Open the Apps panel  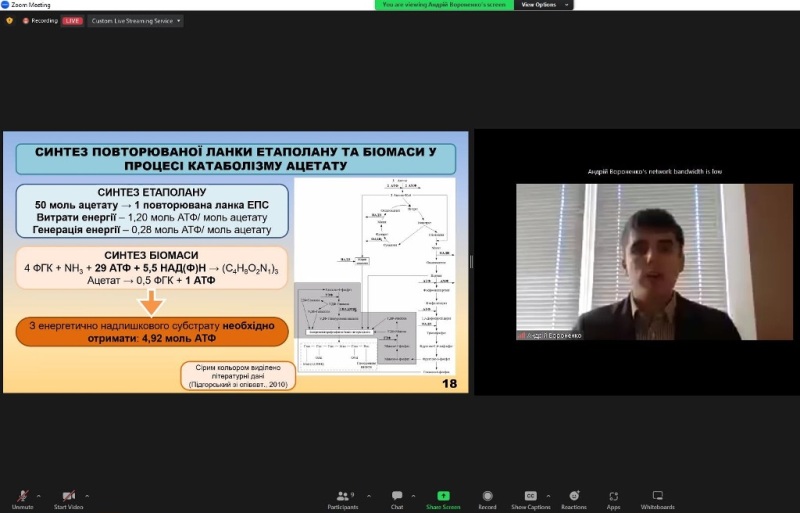pos(613,499)
